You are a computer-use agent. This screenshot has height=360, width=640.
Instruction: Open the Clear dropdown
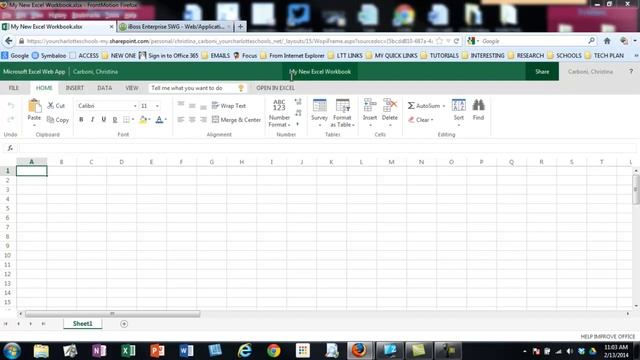pyautogui.click(x=421, y=120)
